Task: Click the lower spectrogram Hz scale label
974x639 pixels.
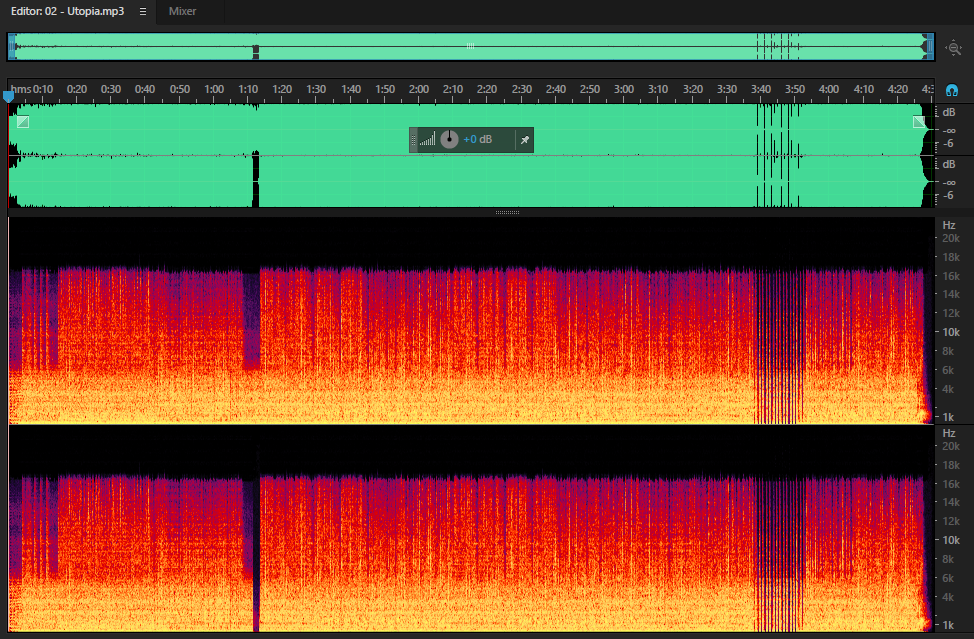Action: 949,433
